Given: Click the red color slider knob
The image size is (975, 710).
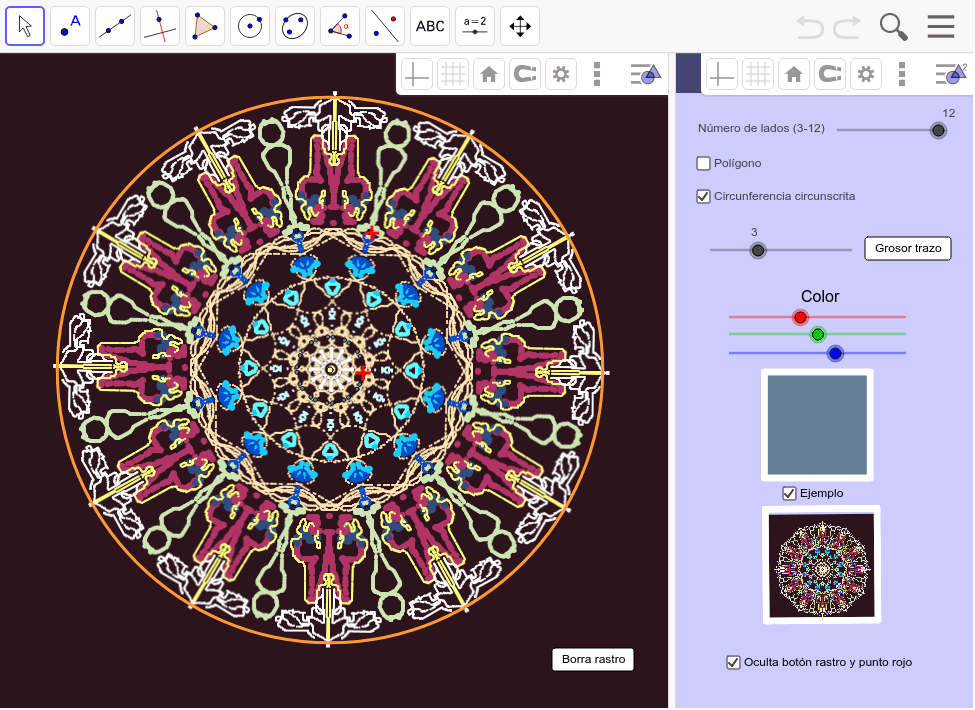Looking at the screenshot, I should [x=800, y=317].
